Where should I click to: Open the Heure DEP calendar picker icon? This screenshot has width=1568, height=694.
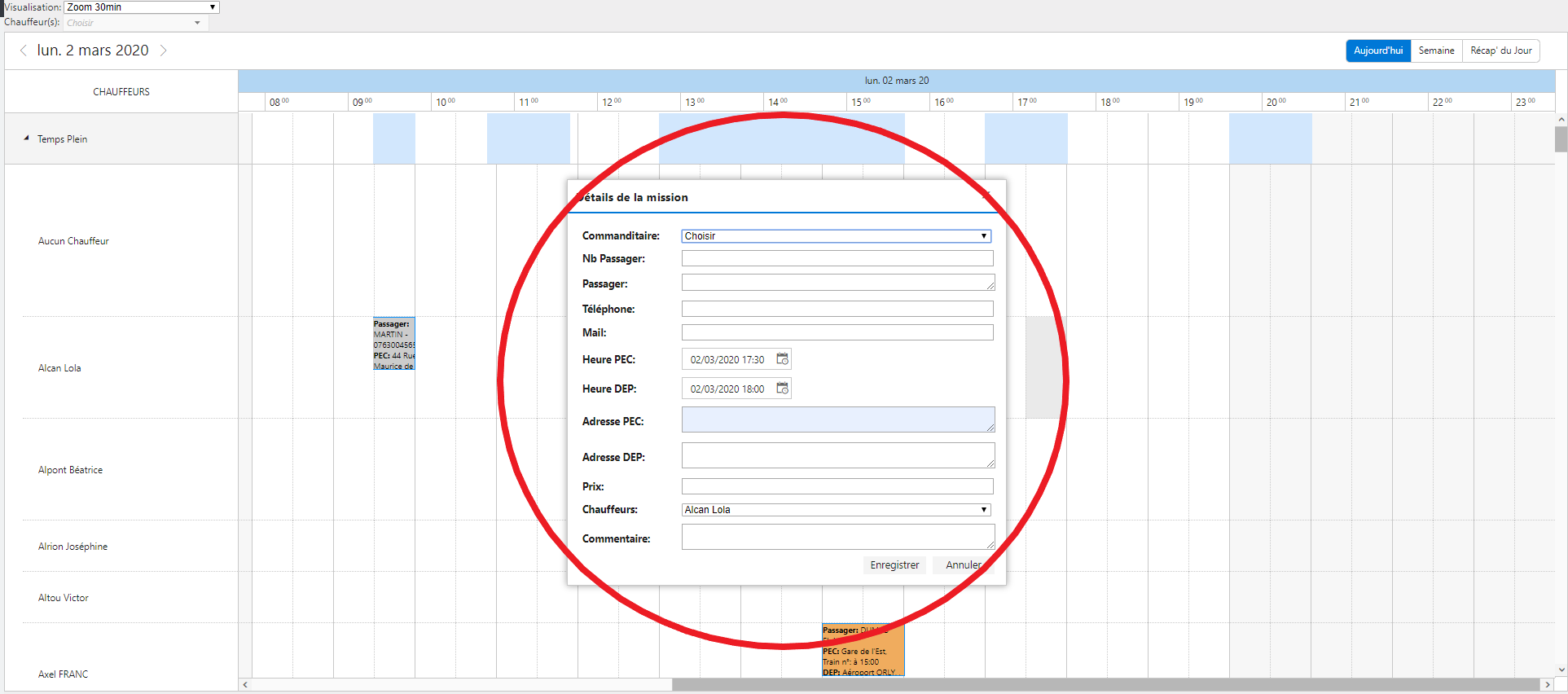coord(782,389)
